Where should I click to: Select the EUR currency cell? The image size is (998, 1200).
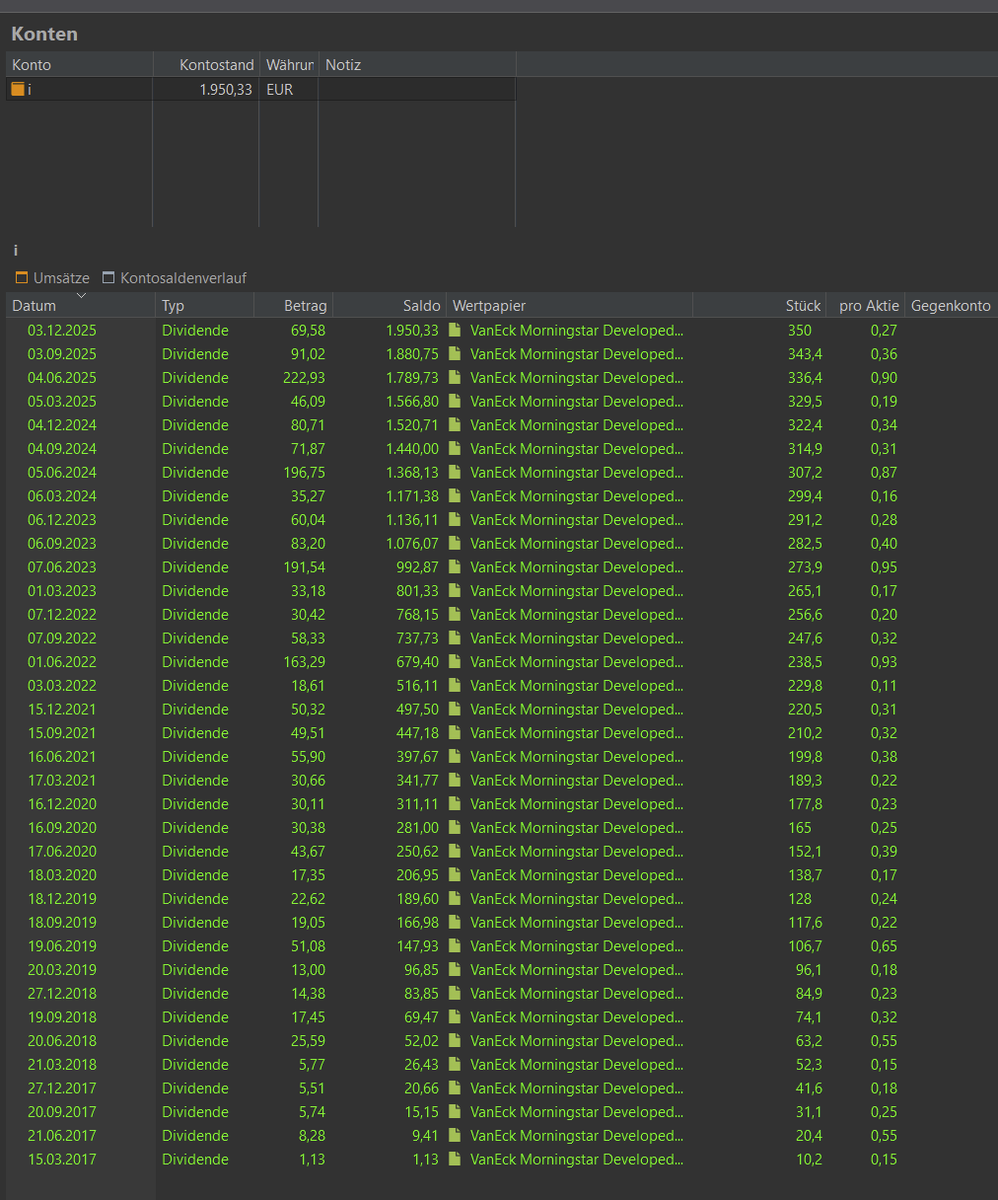279,89
